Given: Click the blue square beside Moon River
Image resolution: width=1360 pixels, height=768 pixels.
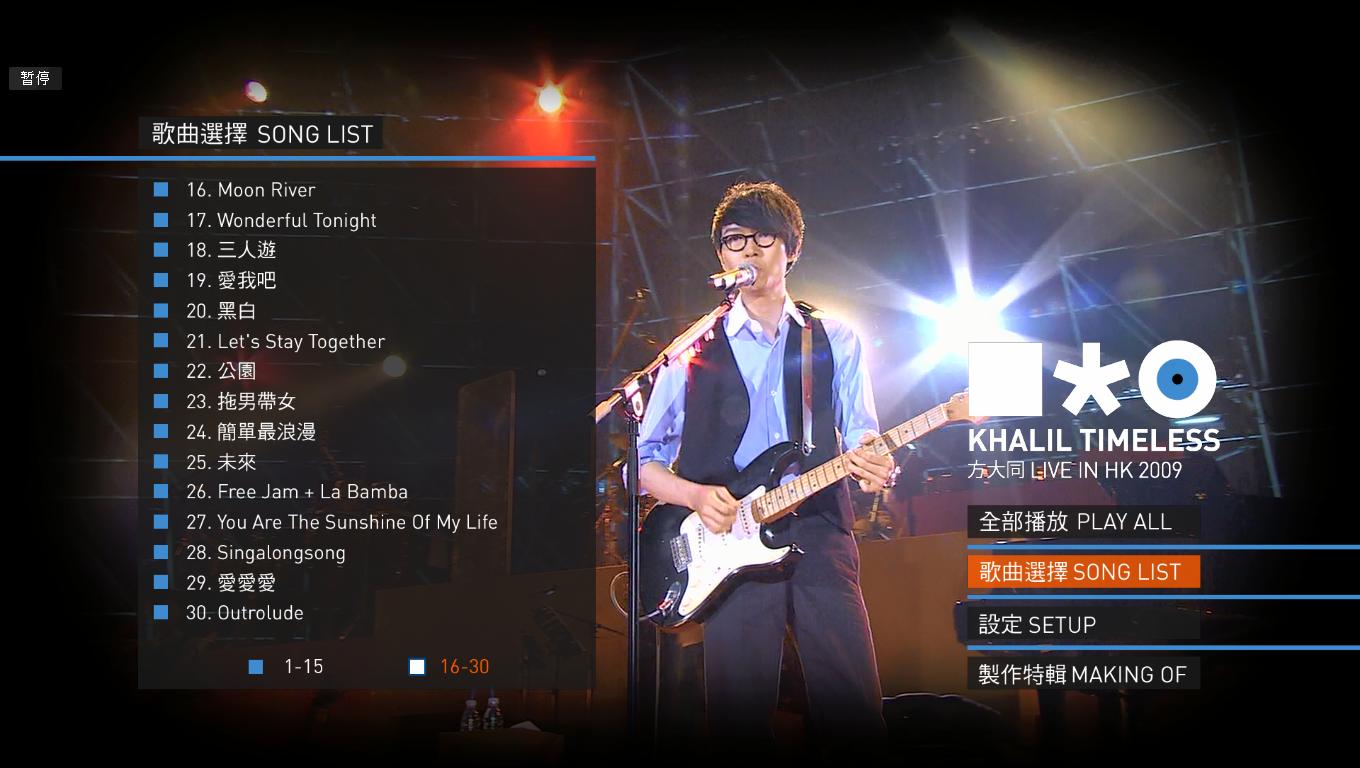Looking at the screenshot, I should [161, 189].
